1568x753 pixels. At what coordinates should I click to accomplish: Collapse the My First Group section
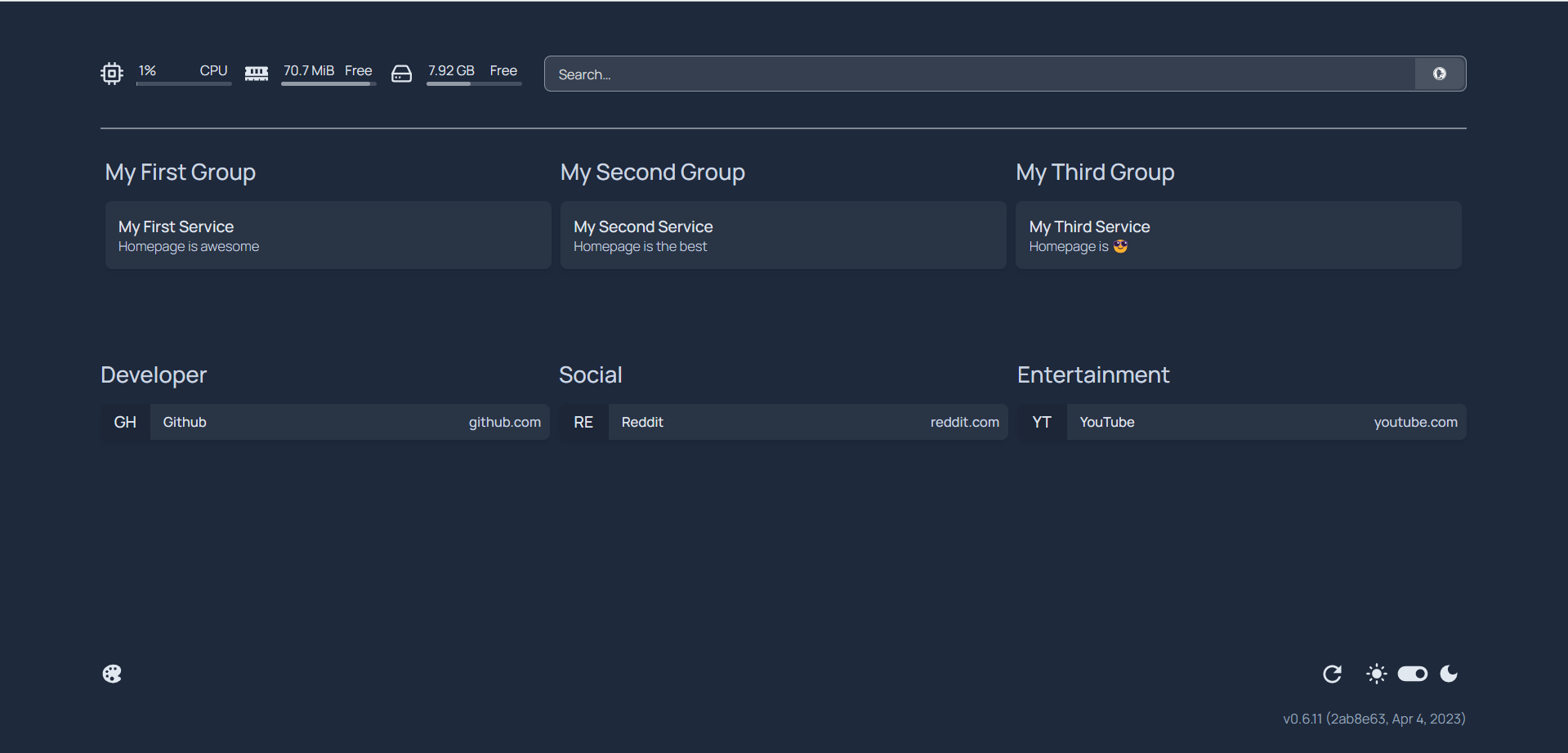181,173
